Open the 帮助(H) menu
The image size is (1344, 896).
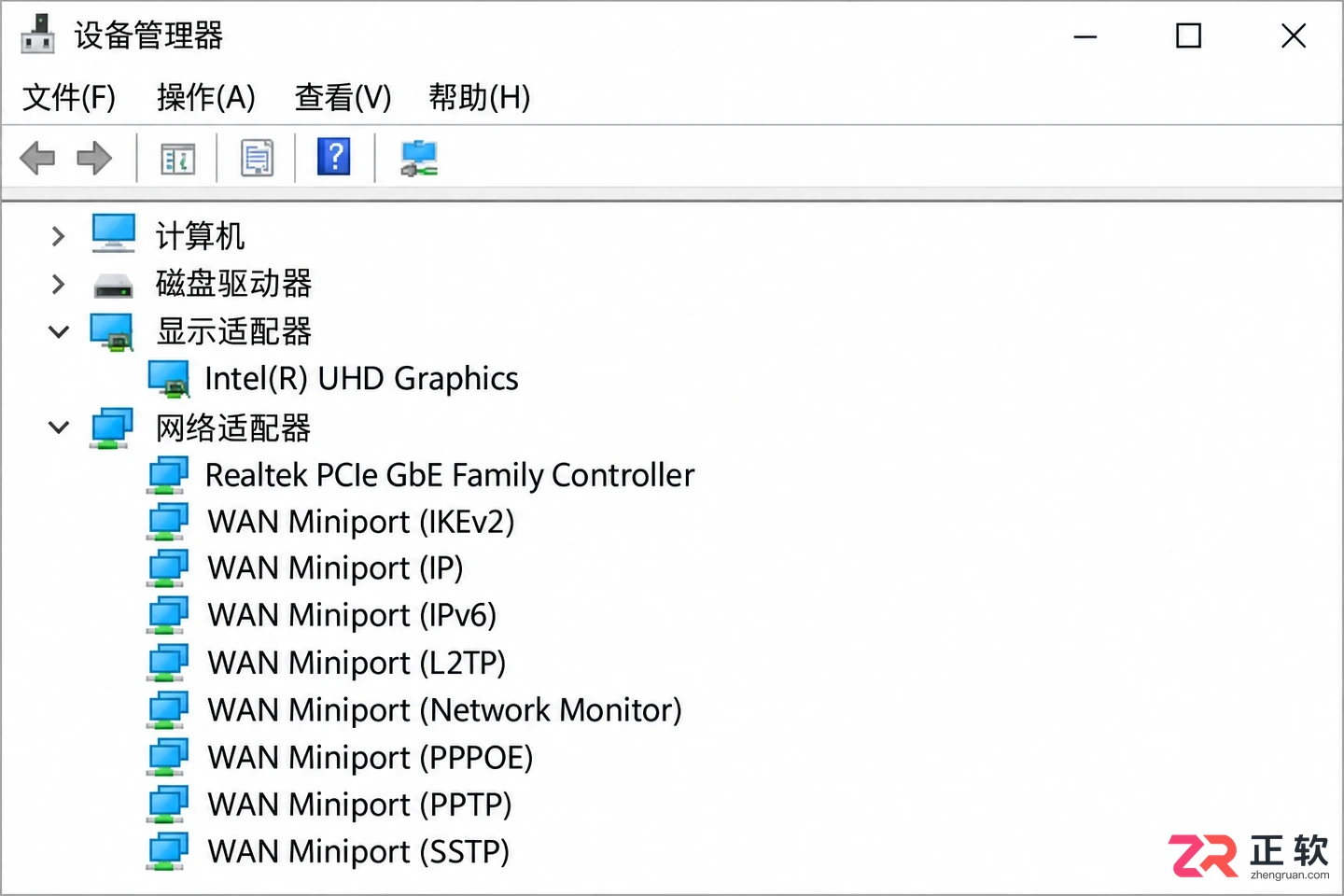pos(480,97)
